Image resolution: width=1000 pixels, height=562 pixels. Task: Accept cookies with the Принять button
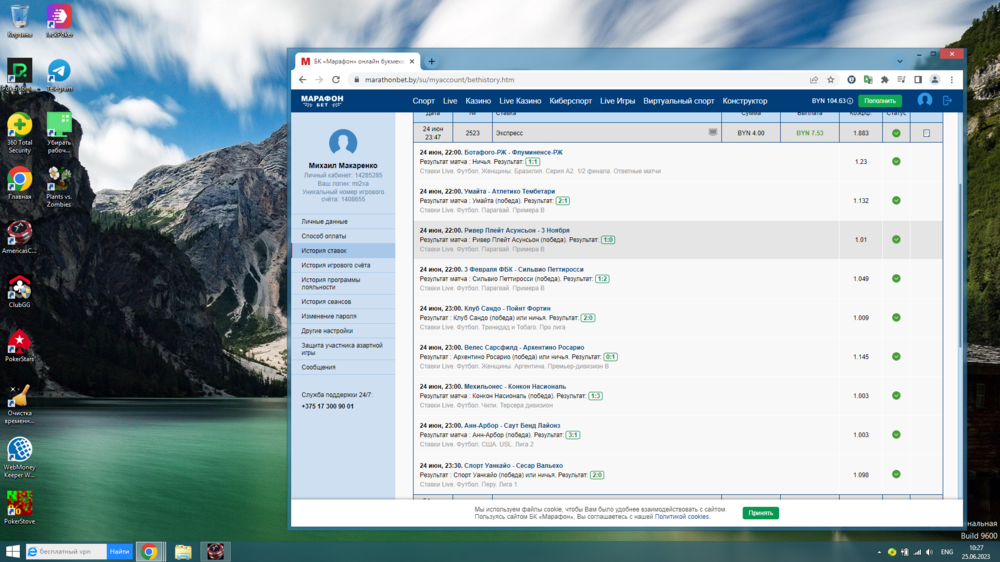(760, 513)
